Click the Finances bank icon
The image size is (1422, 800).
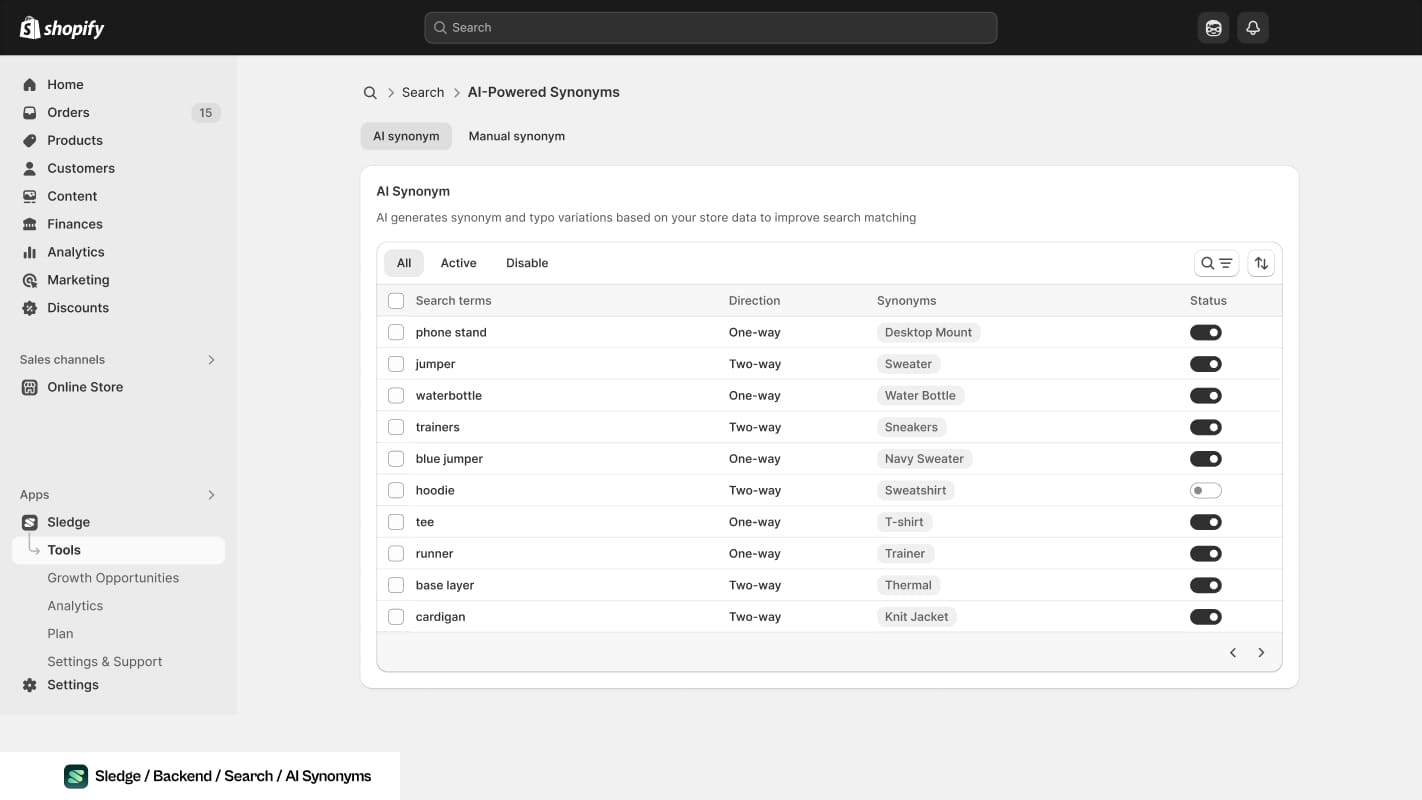30,225
